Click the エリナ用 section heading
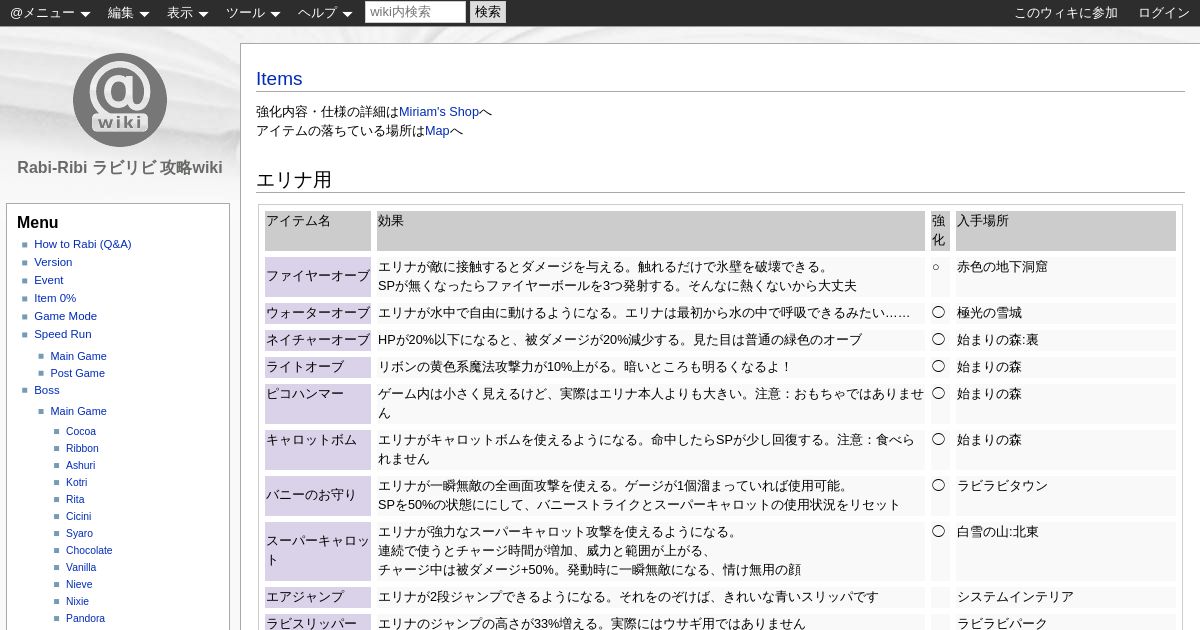1200x630 pixels. point(294,180)
